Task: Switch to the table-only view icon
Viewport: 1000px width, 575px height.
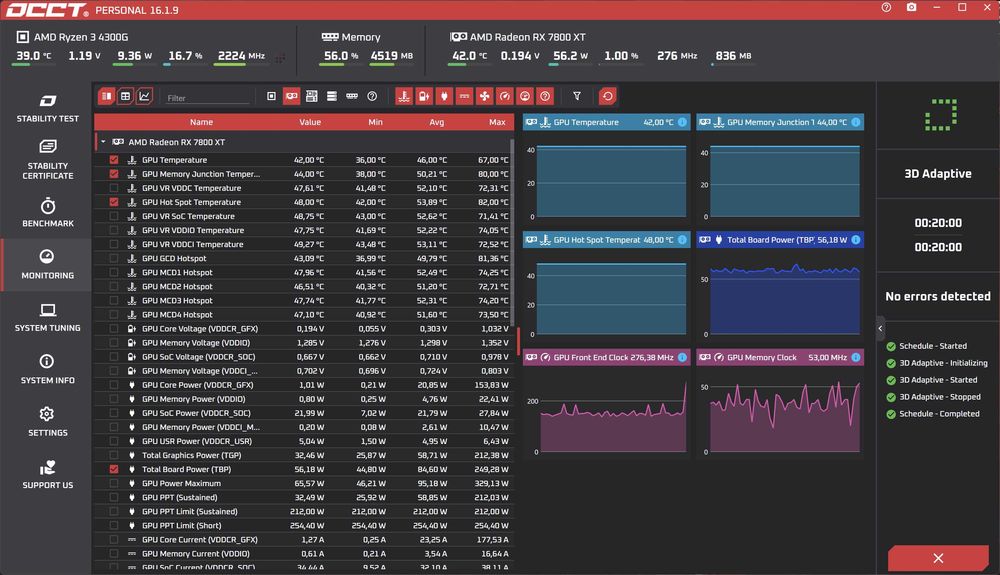Action: tap(126, 96)
